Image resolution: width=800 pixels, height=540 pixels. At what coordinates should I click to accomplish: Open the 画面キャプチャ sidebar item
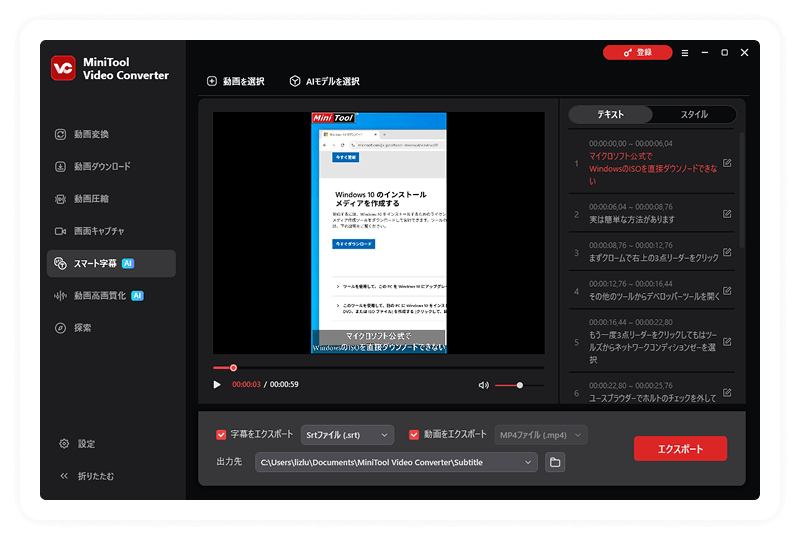point(89,231)
